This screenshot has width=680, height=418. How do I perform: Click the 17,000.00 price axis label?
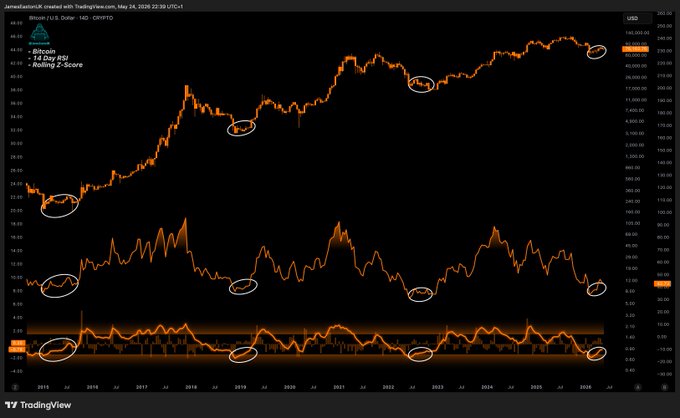pos(636,88)
